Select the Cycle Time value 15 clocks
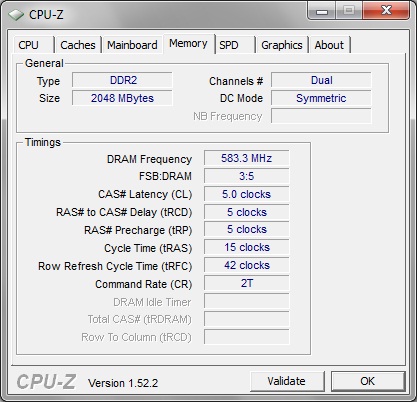The width and height of the screenshot is (417, 402). (247, 248)
